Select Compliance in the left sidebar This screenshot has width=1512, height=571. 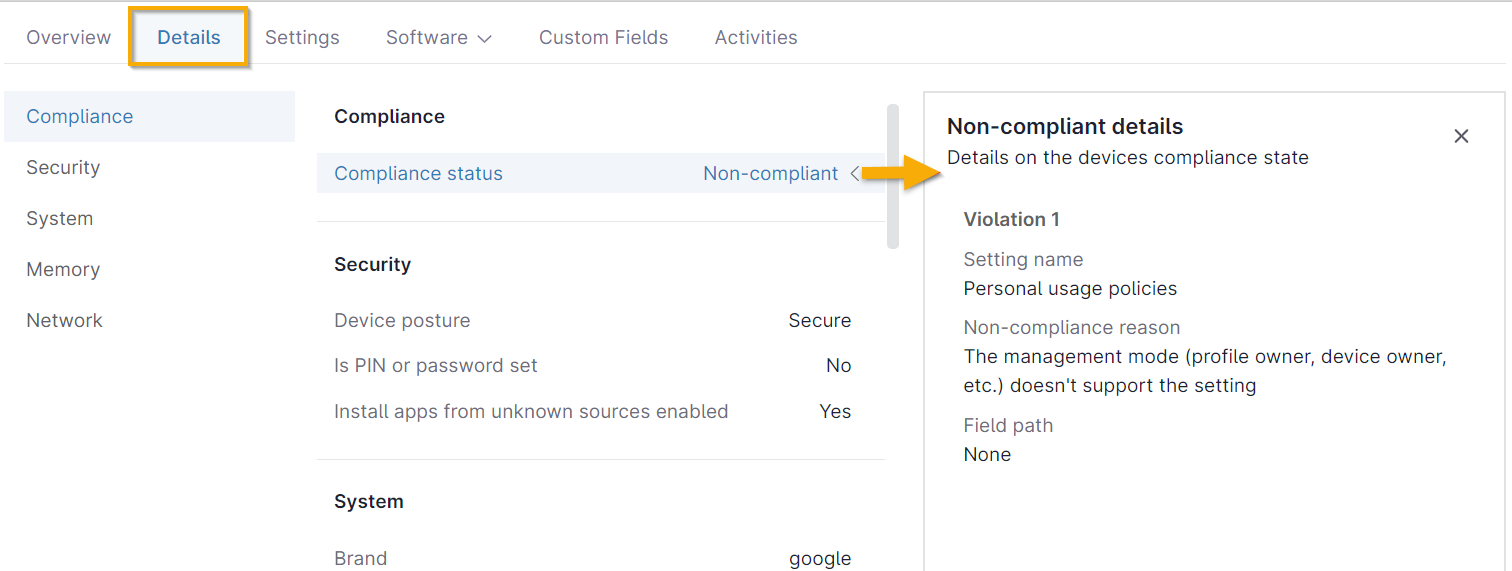80,116
